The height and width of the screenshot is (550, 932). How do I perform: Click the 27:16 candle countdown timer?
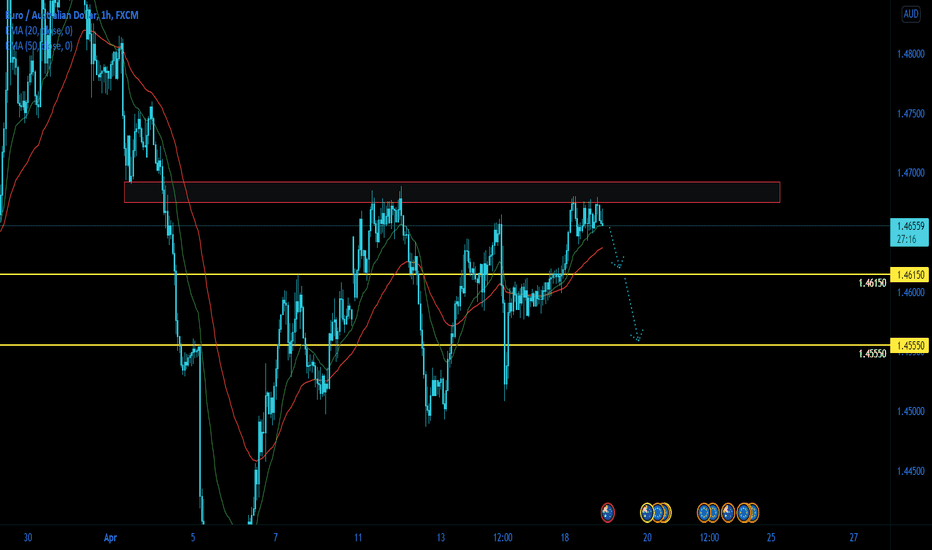906,239
